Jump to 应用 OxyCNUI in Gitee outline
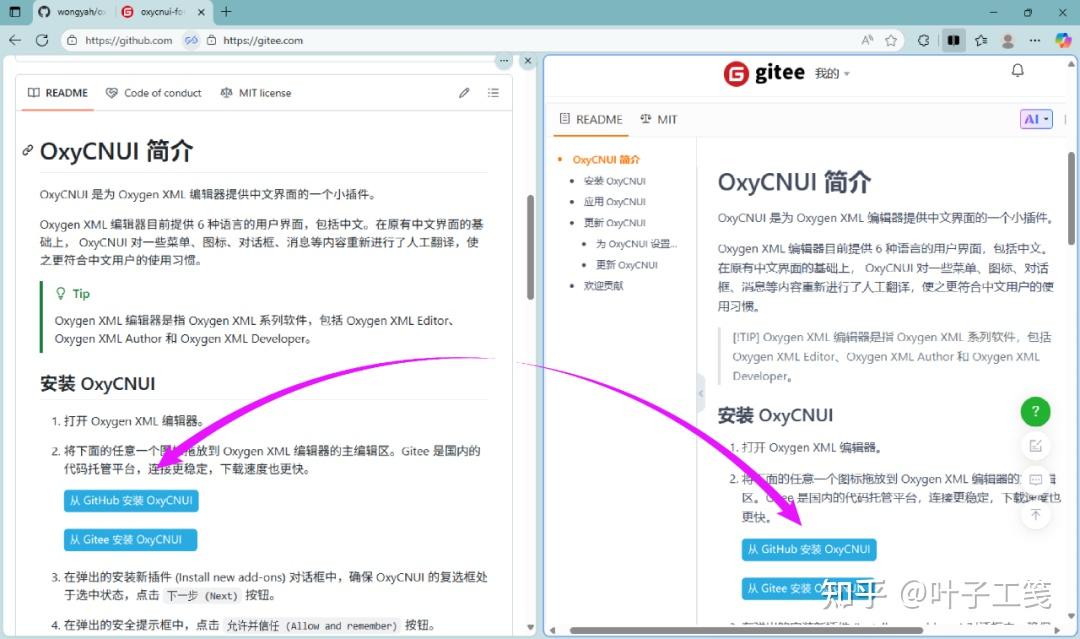The width and height of the screenshot is (1080, 639). point(614,202)
